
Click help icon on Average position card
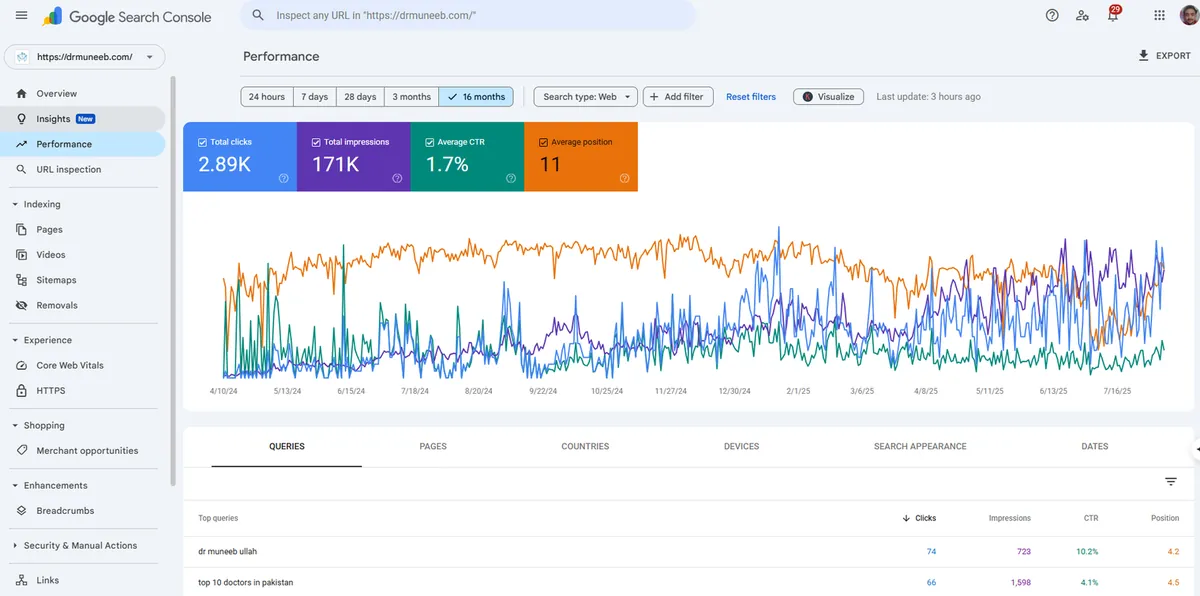[x=625, y=178]
